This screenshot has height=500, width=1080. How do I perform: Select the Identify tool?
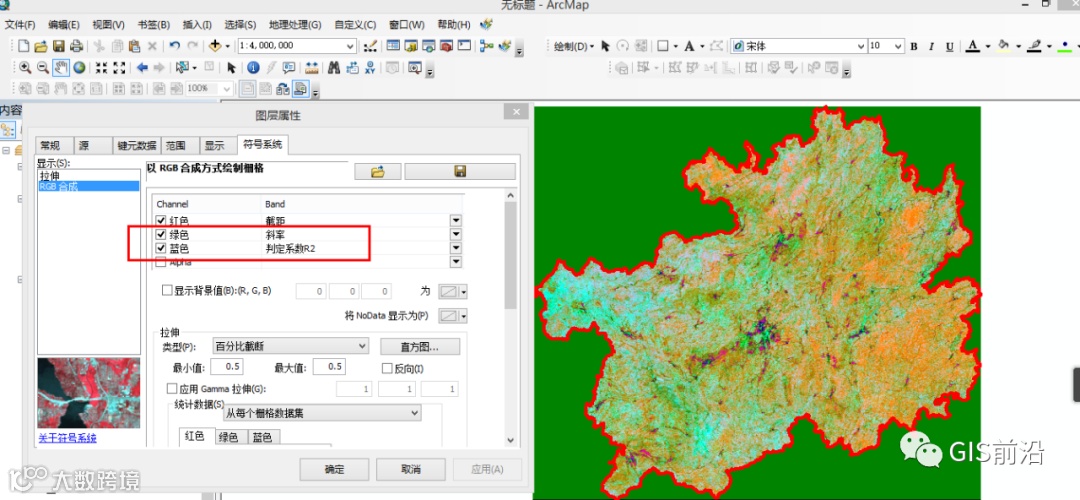pos(253,67)
